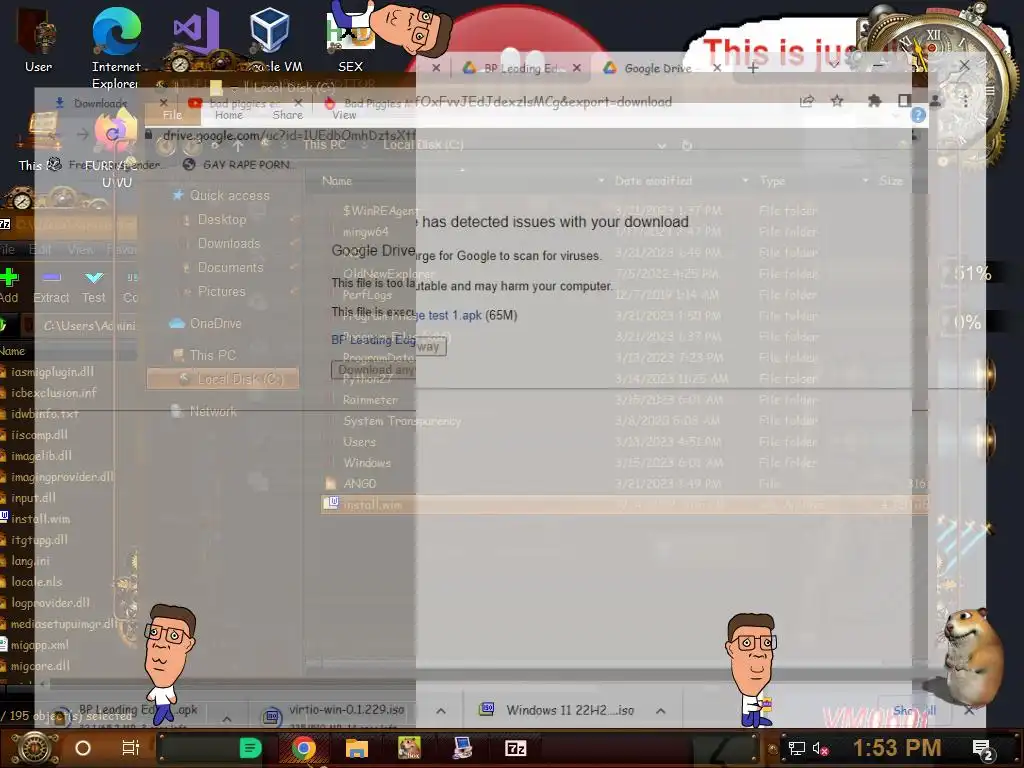Image resolution: width=1024 pixels, height=768 pixels.
Task: Expand options for Windows 11 22H2 iso download
Action: (x=660, y=711)
